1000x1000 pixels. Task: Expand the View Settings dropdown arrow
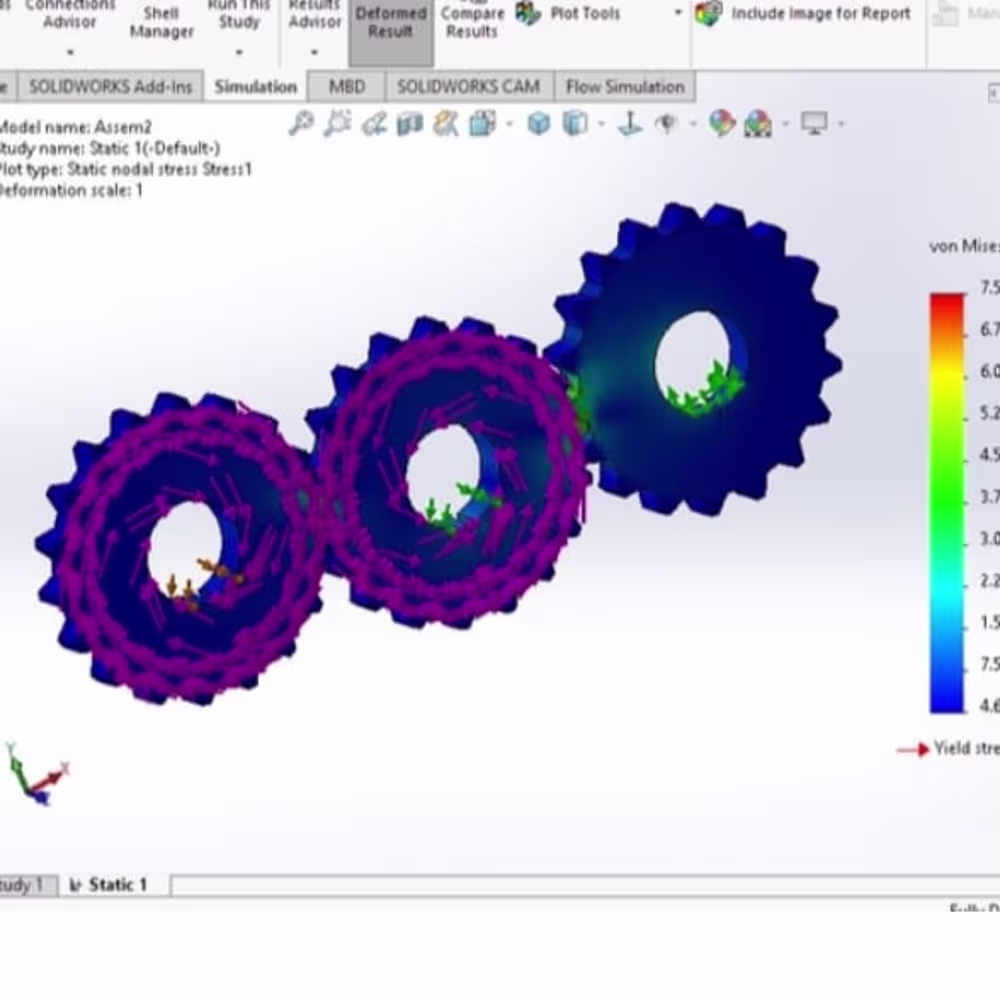(842, 124)
